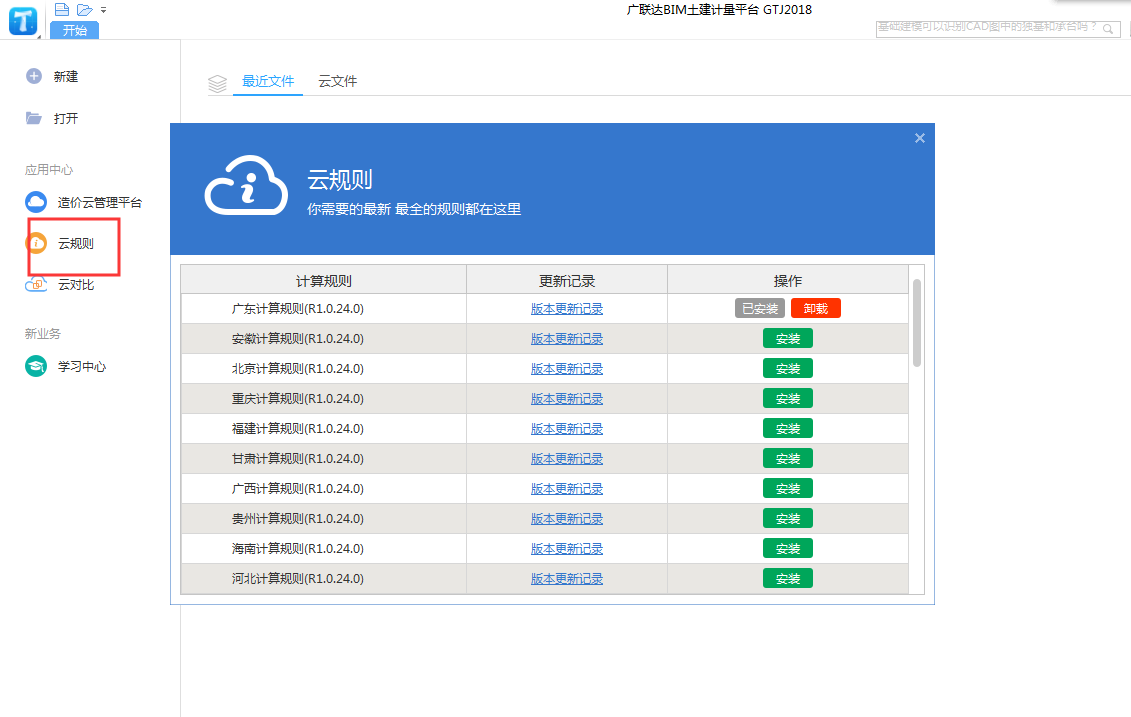Install 广西计算规则
The image size is (1131, 717).
click(788, 488)
